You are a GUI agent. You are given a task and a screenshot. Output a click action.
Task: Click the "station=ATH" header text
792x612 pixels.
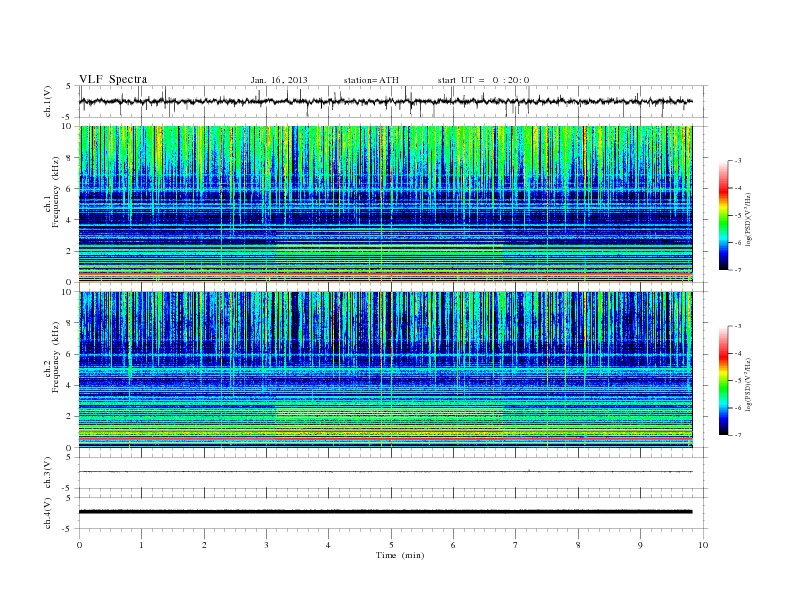tap(371, 80)
